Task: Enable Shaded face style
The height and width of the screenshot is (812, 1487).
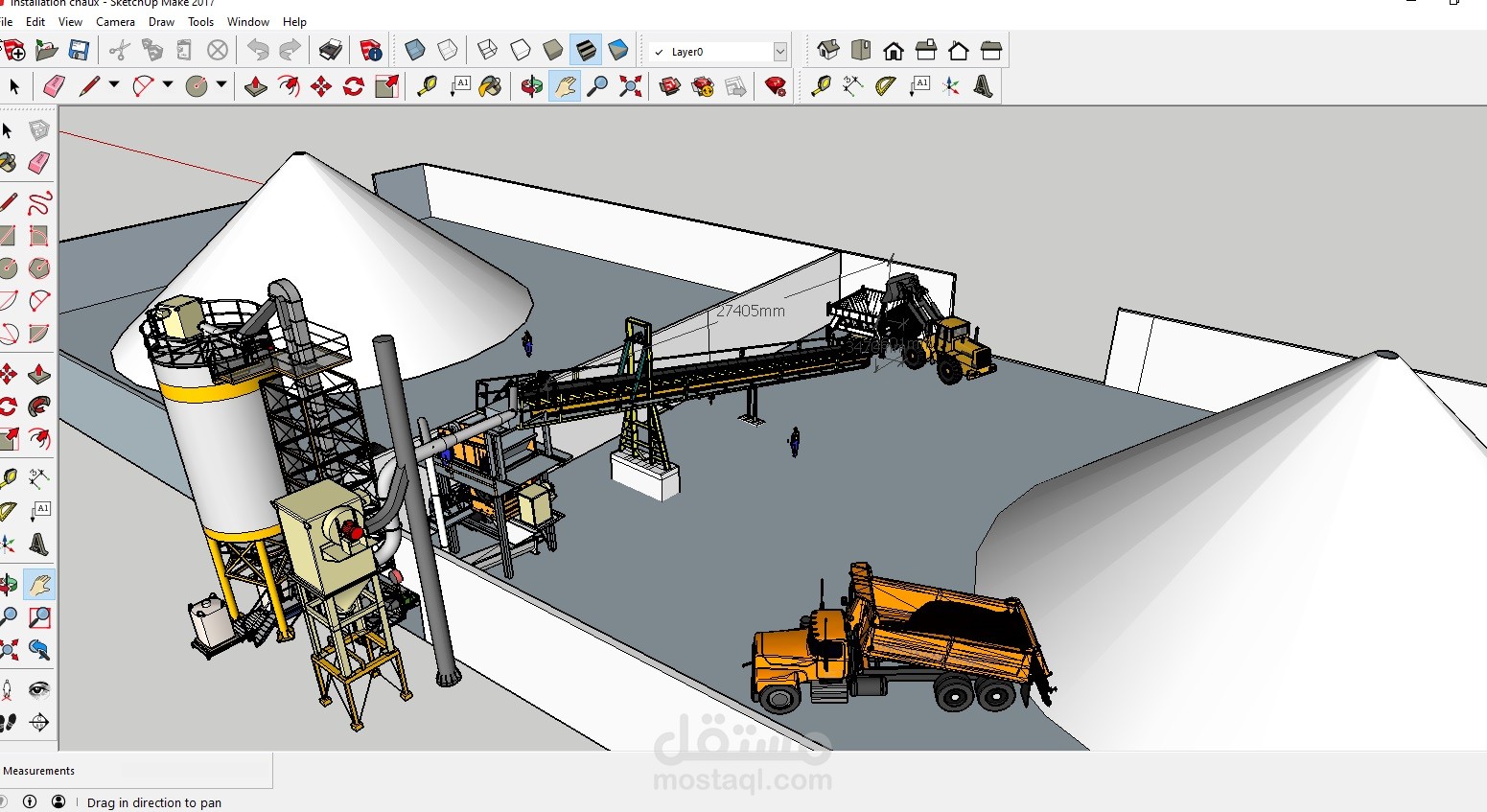Action: pyautogui.click(x=553, y=50)
